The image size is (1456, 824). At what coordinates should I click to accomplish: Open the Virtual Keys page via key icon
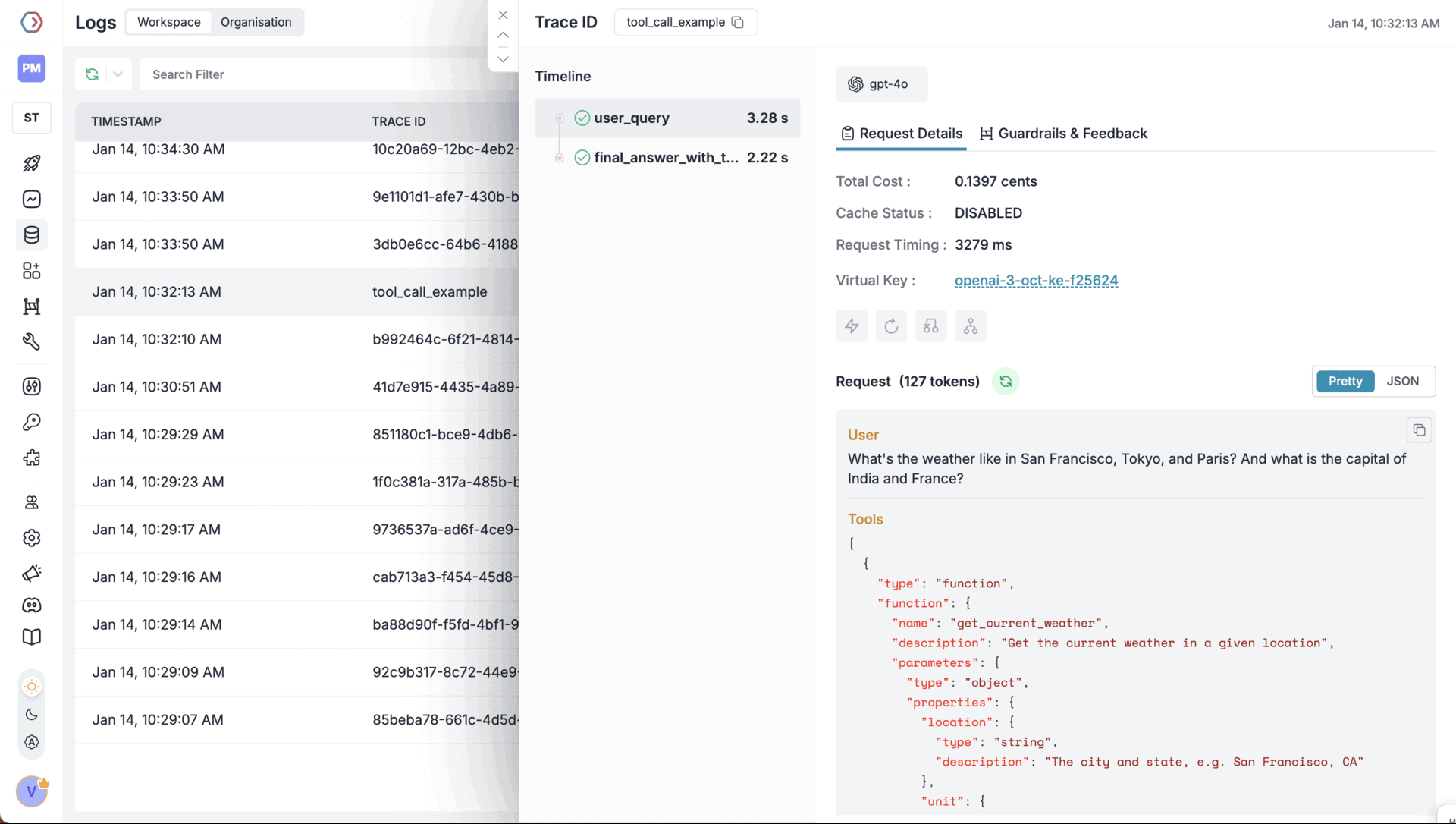tap(31, 422)
